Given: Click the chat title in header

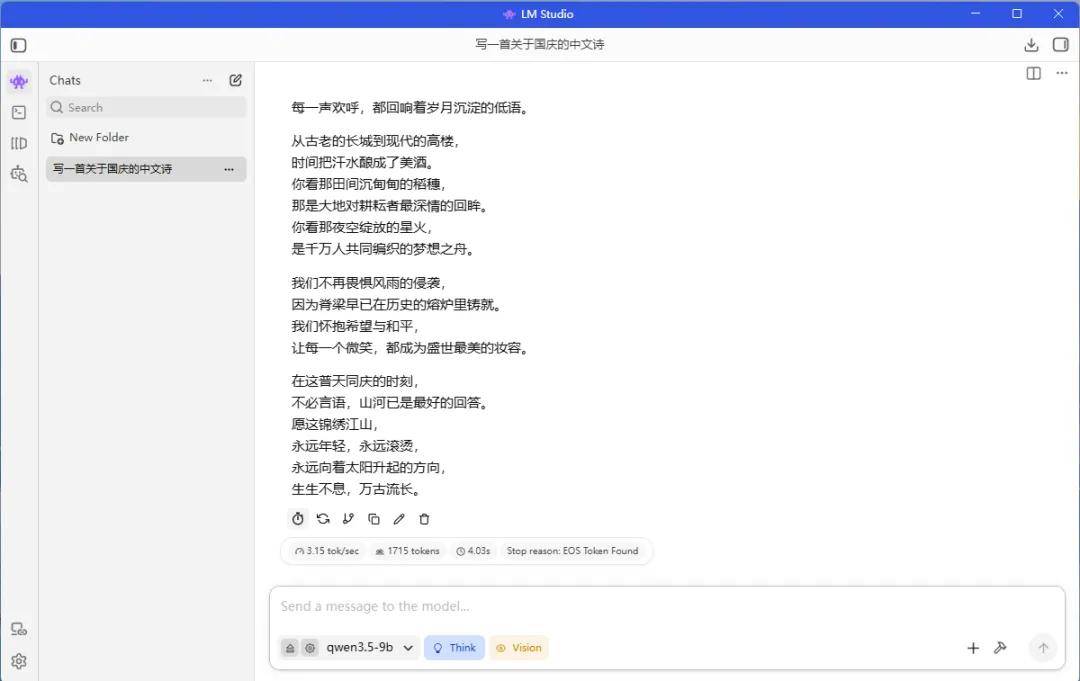Looking at the screenshot, I should (539, 45).
